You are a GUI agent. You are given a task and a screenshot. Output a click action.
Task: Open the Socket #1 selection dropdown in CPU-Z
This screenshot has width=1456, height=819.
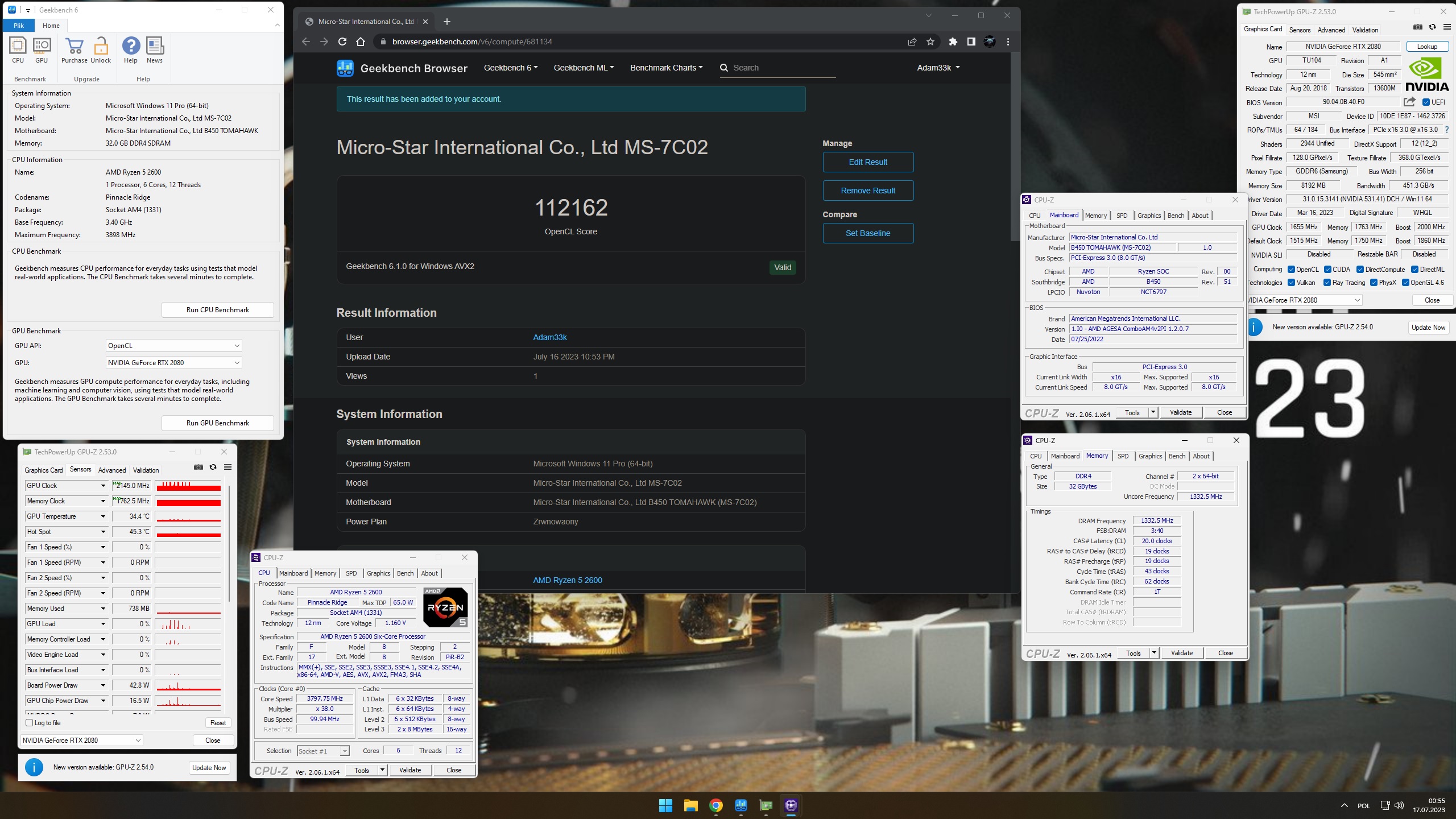pyautogui.click(x=323, y=751)
